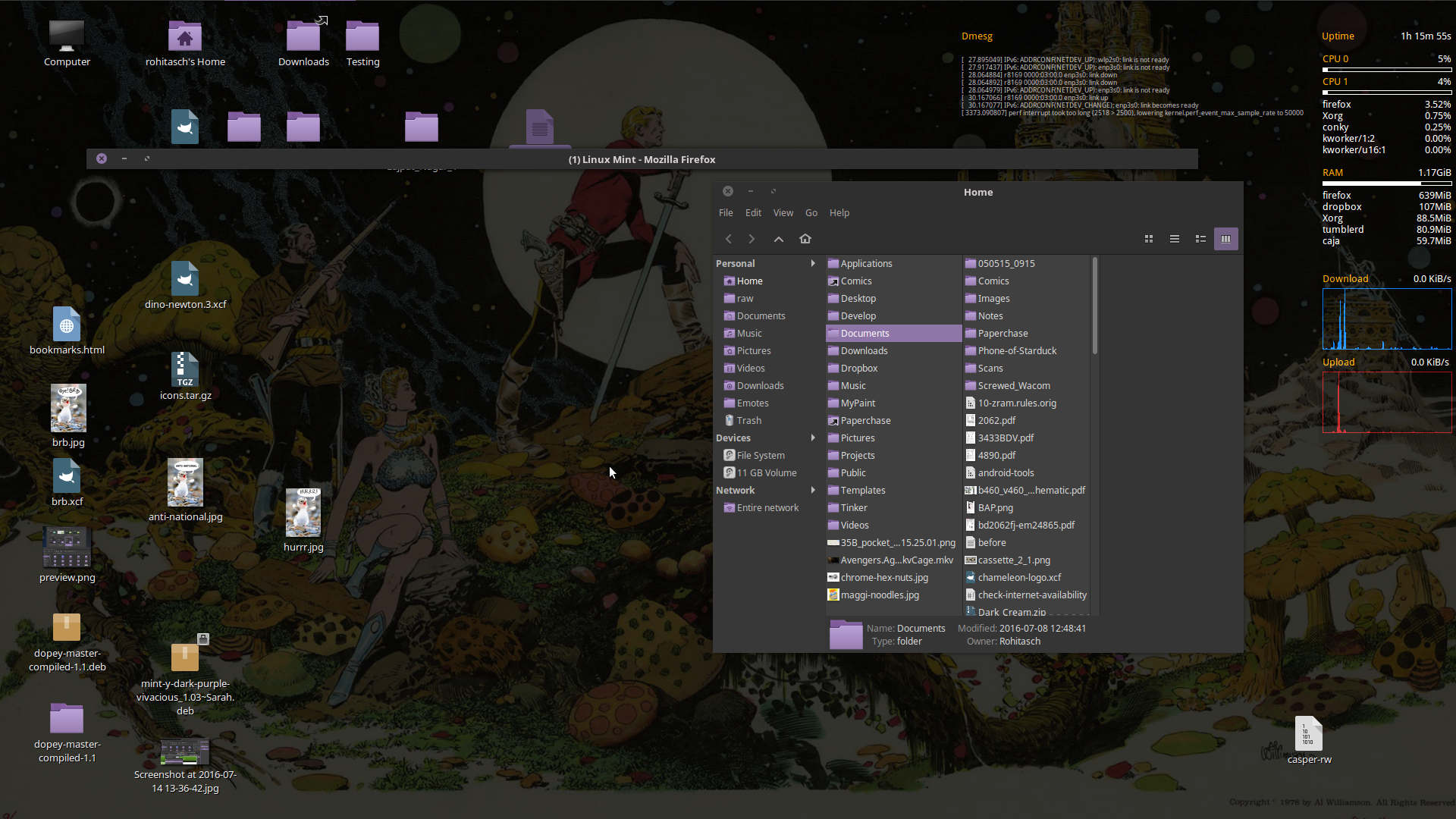Open rohitasch's Home desktop folder

pos(185,44)
